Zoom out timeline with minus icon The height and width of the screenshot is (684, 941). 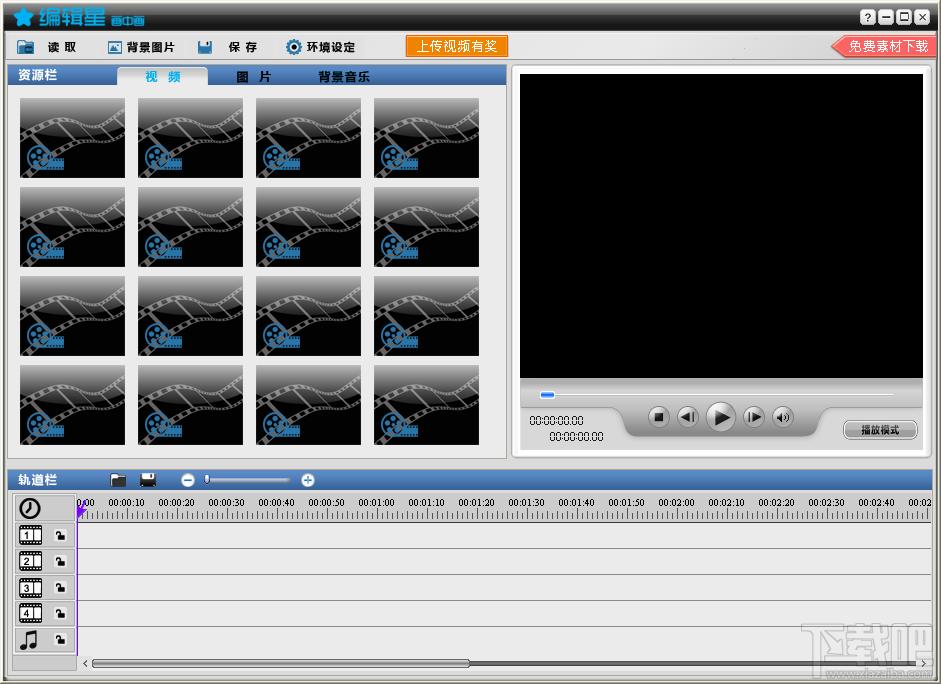click(188, 480)
